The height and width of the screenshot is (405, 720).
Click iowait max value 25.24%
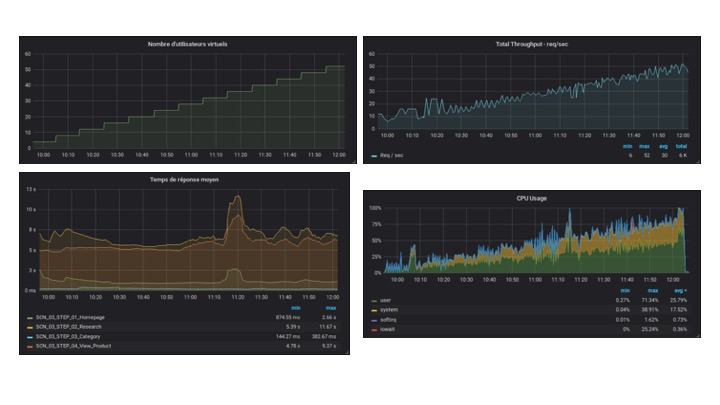[650, 329]
